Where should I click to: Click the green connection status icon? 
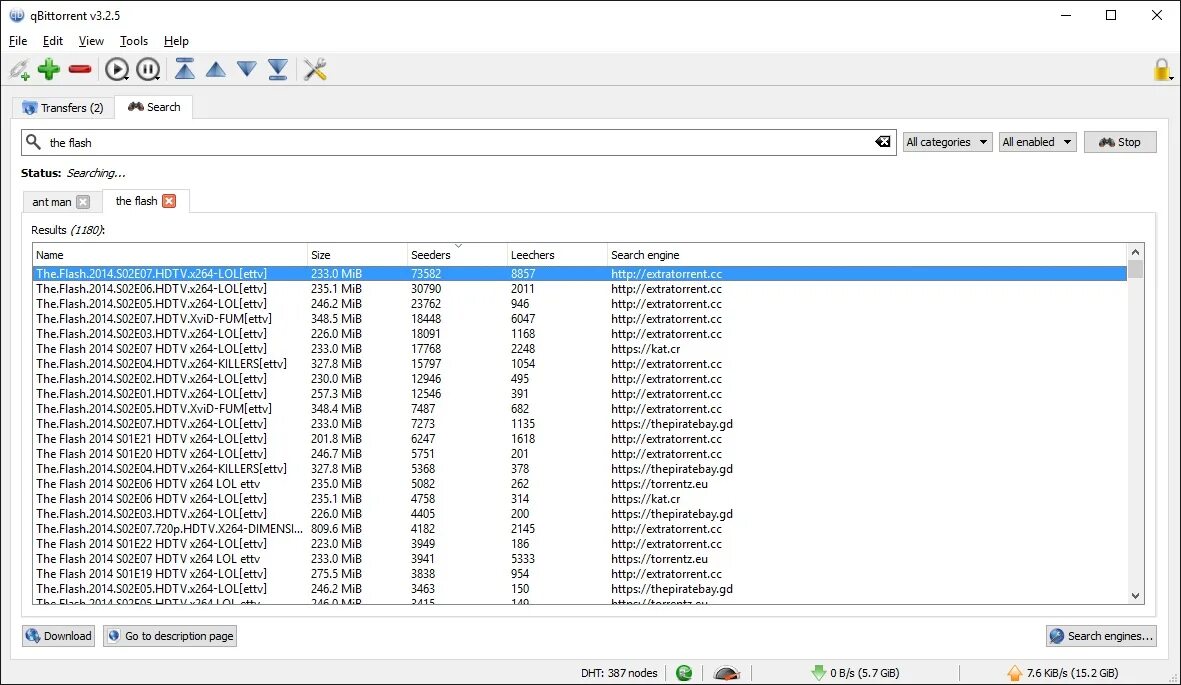coord(684,673)
